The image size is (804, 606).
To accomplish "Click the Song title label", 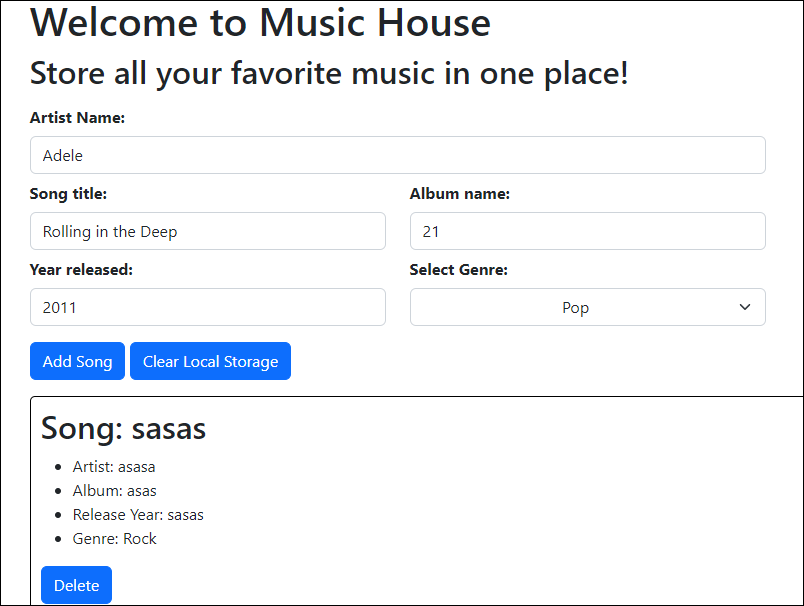I will [x=68, y=194].
